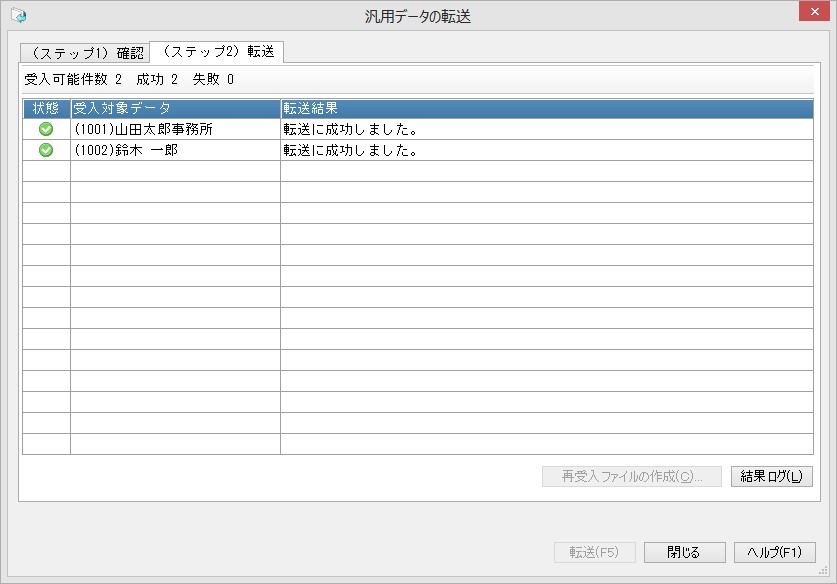Image resolution: width=837 pixels, height=584 pixels.
Task: Click the second 転送に成功しました。 result cell
Action: [547, 150]
